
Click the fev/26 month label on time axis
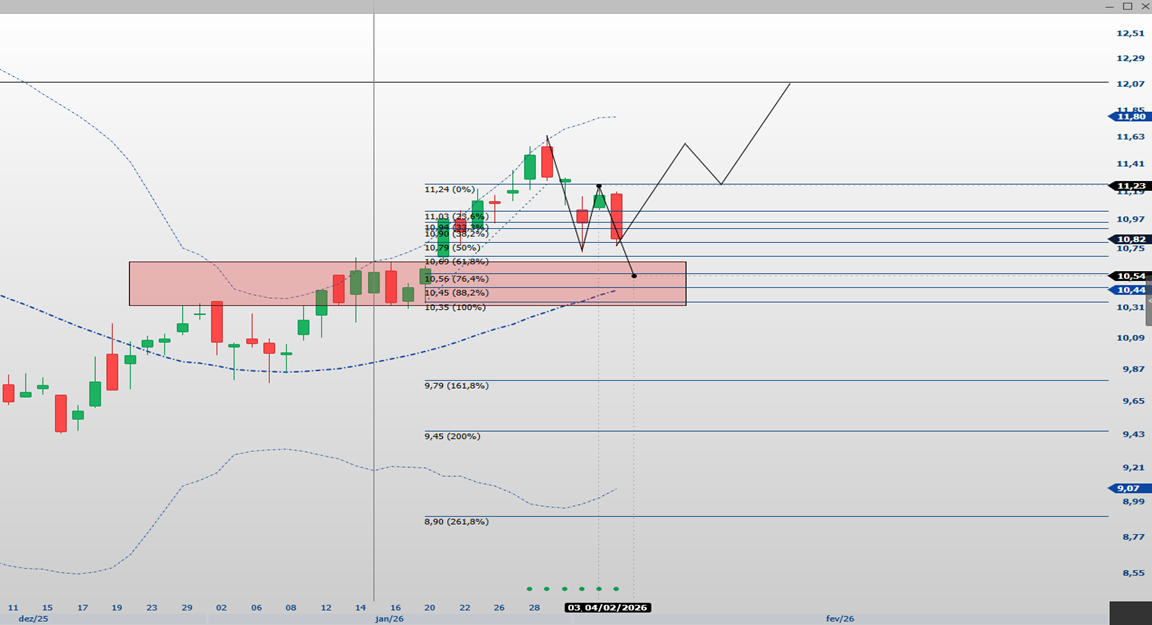tap(840, 618)
